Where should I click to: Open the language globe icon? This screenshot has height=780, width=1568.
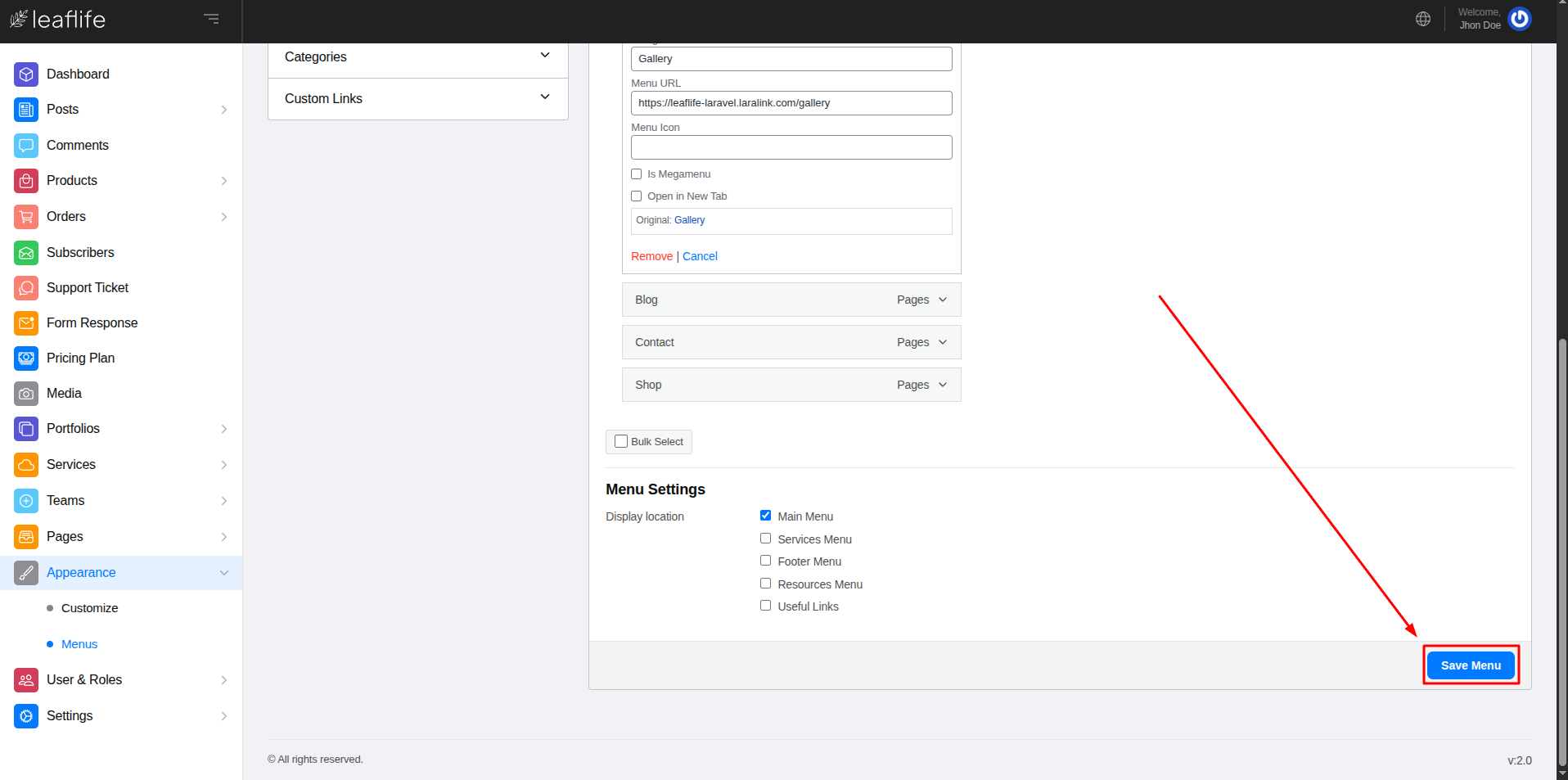coord(1423,19)
